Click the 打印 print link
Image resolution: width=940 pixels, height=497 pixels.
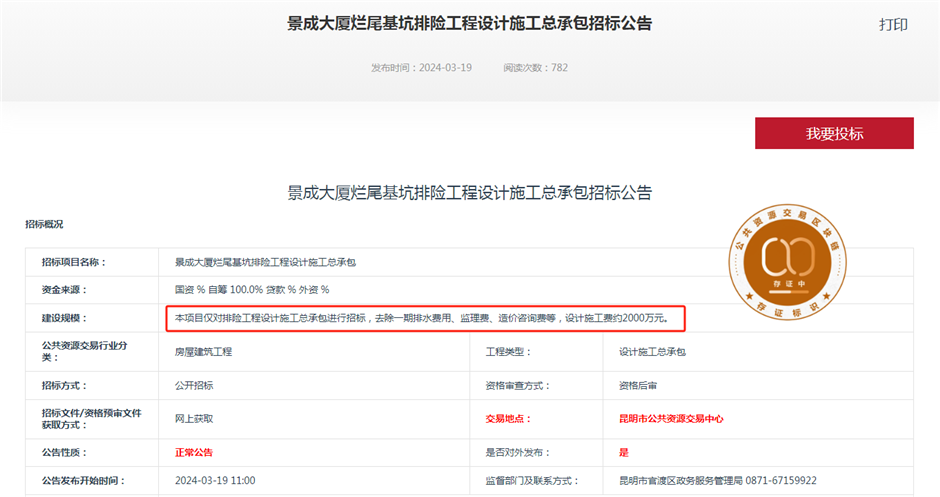tap(893, 25)
